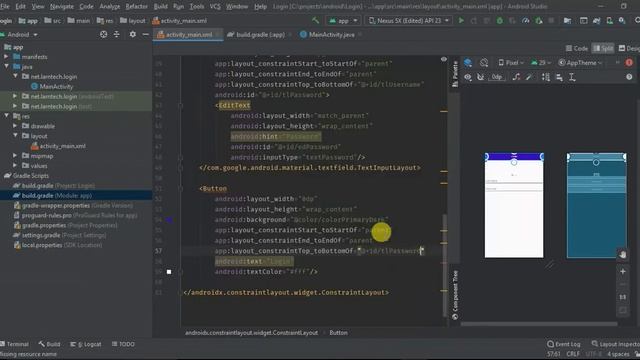The width and height of the screenshot is (640, 360).
Task: Select opened file target icon in Project panel
Action: [104, 35]
